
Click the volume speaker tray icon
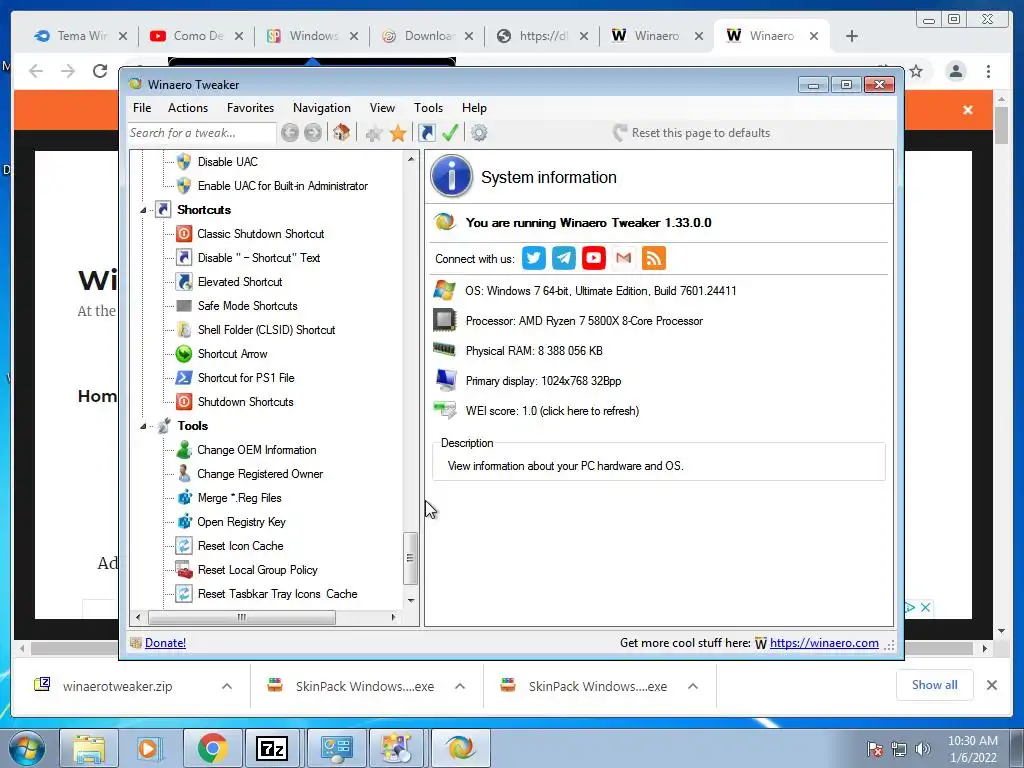[x=923, y=748]
